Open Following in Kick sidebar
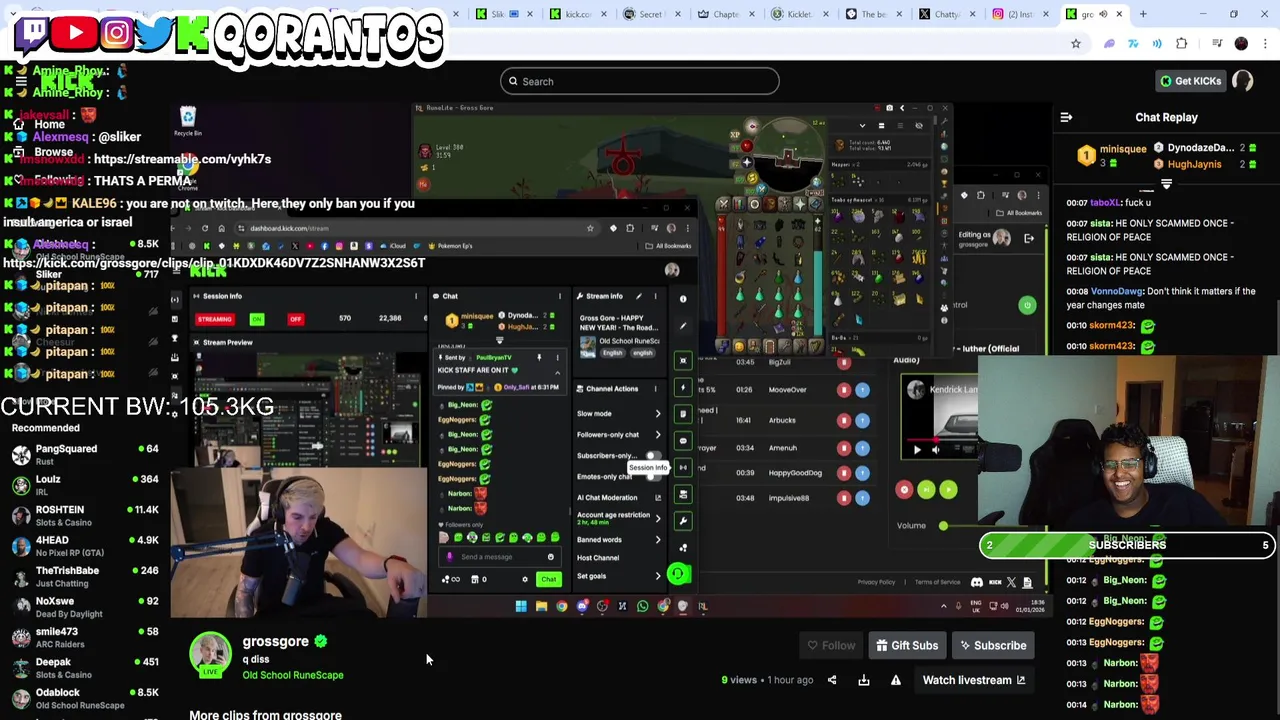 click(x=50, y=180)
